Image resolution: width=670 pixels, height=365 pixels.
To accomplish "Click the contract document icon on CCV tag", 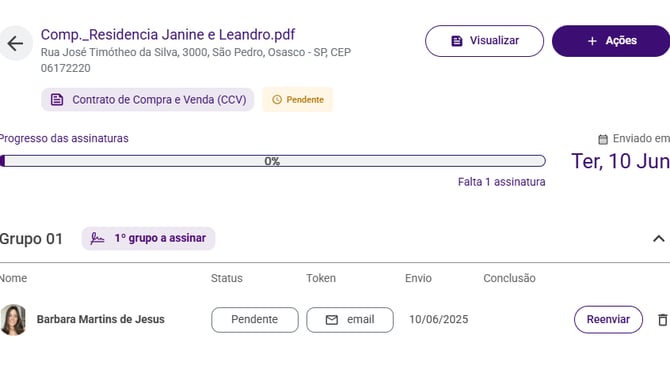I will (57, 100).
